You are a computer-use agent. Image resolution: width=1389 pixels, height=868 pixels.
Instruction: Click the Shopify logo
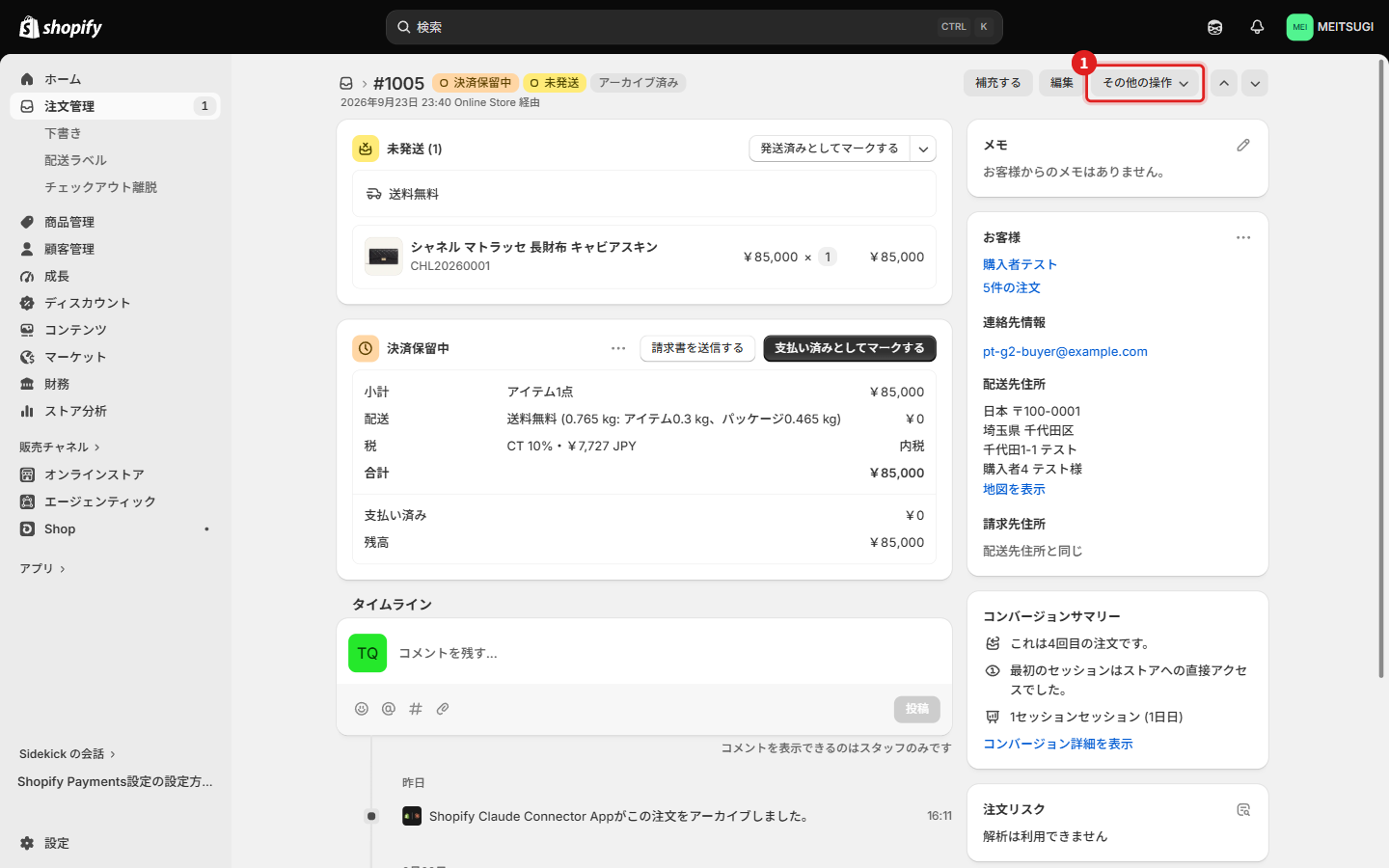pyautogui.click(x=61, y=27)
